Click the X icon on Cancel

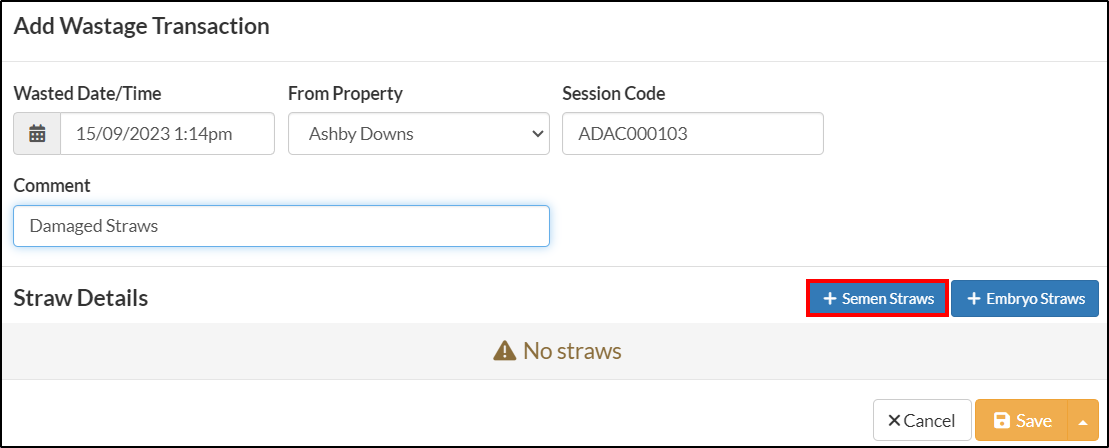894,421
